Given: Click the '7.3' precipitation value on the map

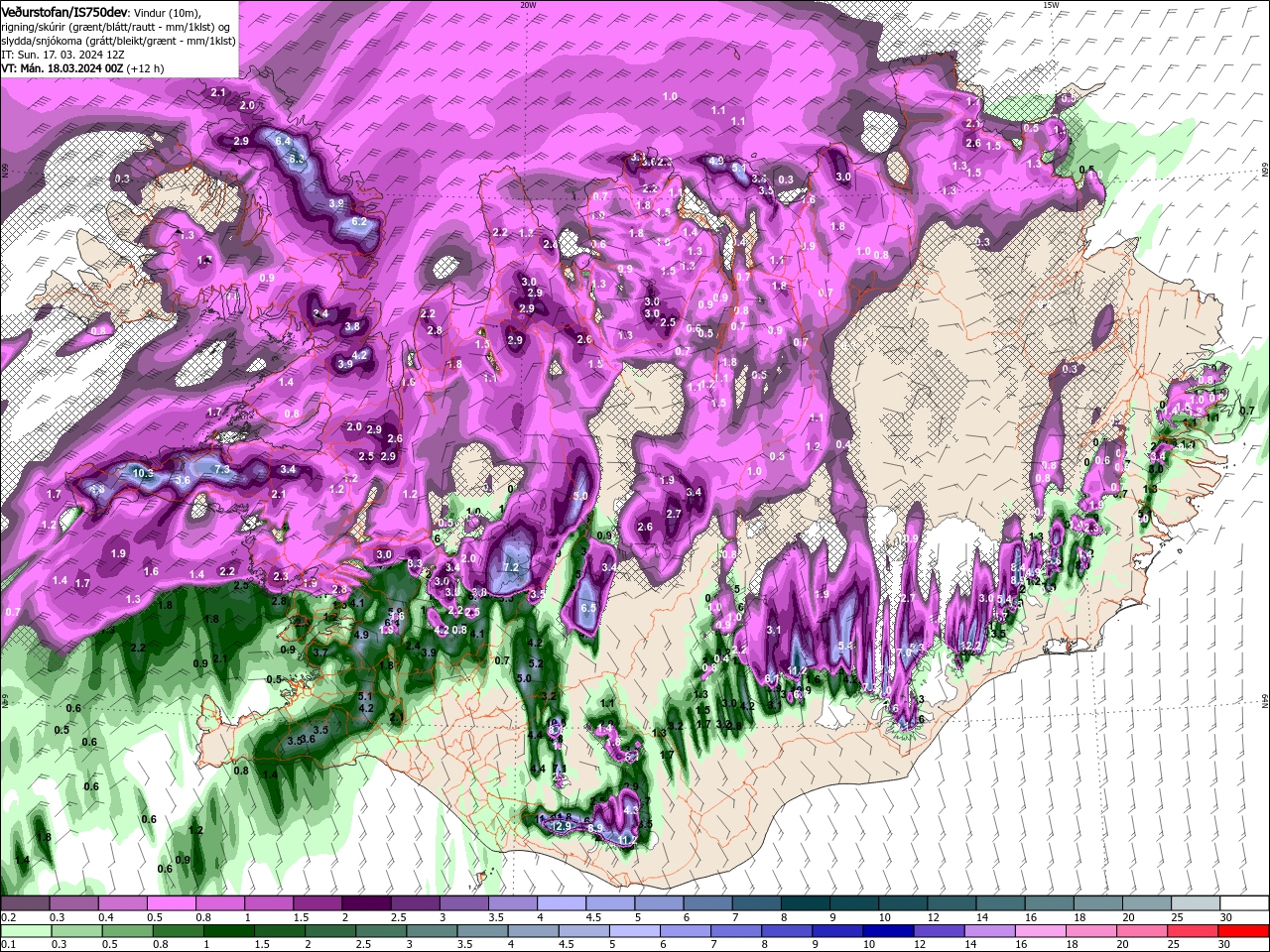Looking at the screenshot, I should [x=222, y=469].
